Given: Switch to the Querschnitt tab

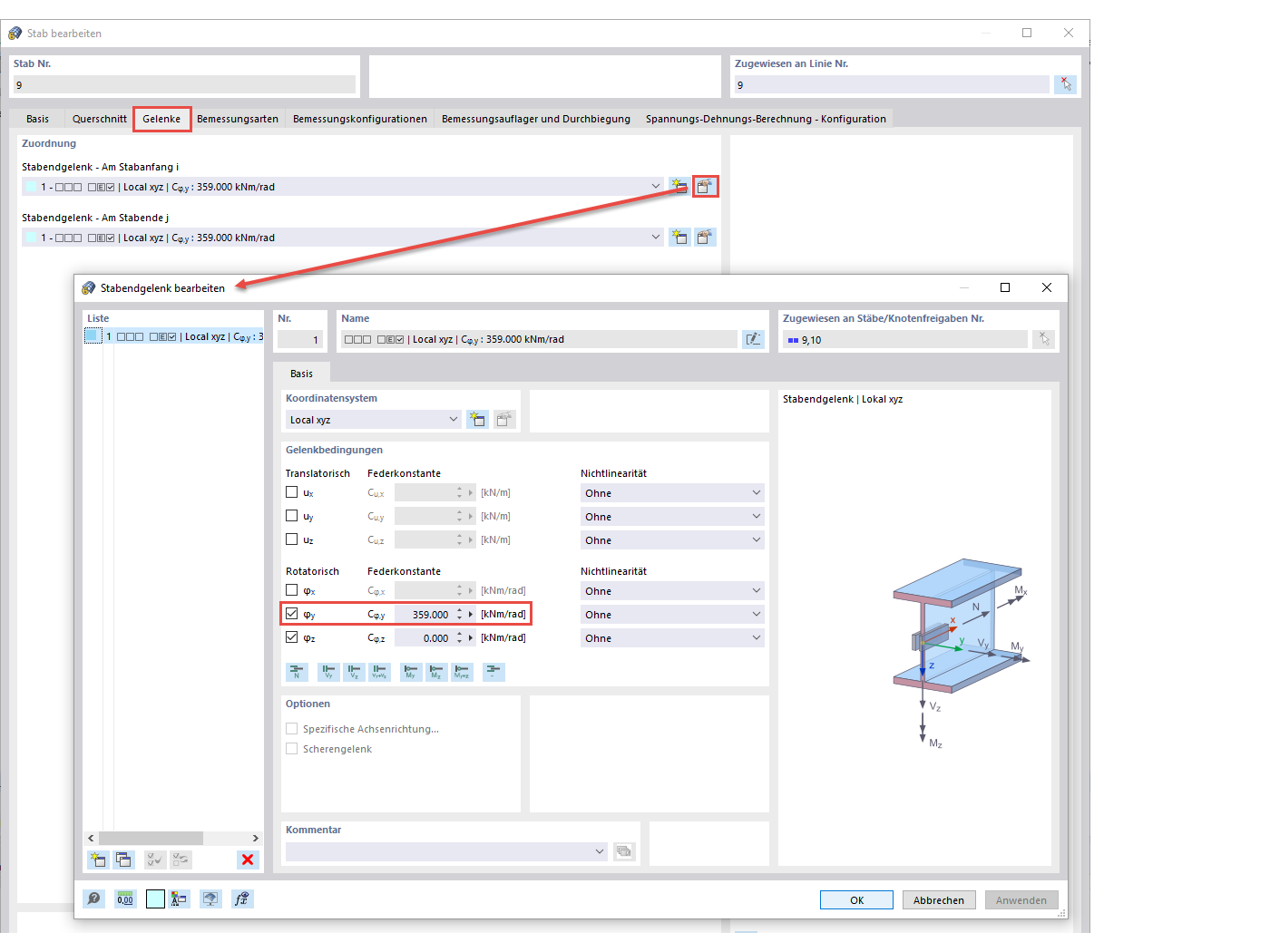Looking at the screenshot, I should point(99,118).
